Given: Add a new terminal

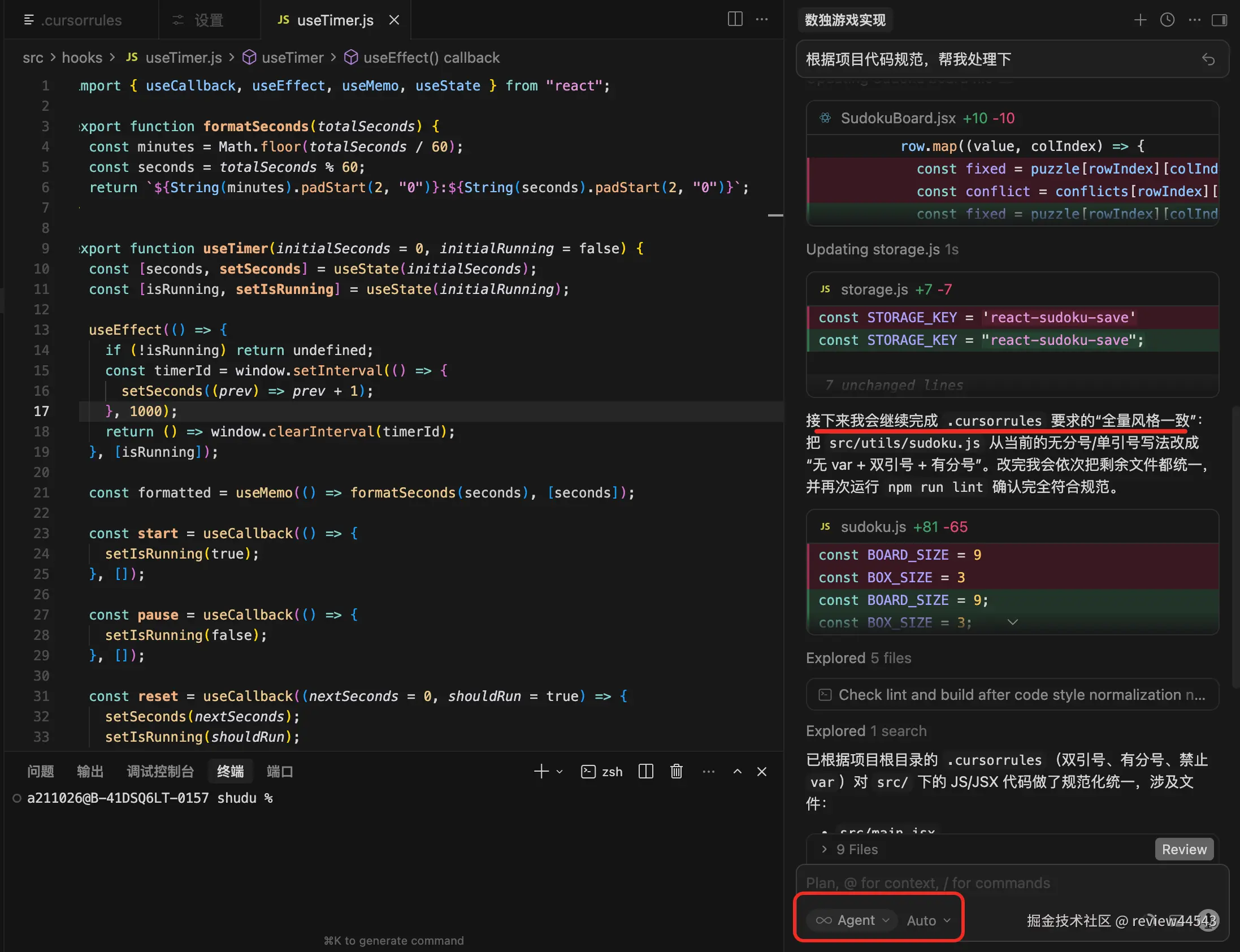Looking at the screenshot, I should tap(541, 771).
